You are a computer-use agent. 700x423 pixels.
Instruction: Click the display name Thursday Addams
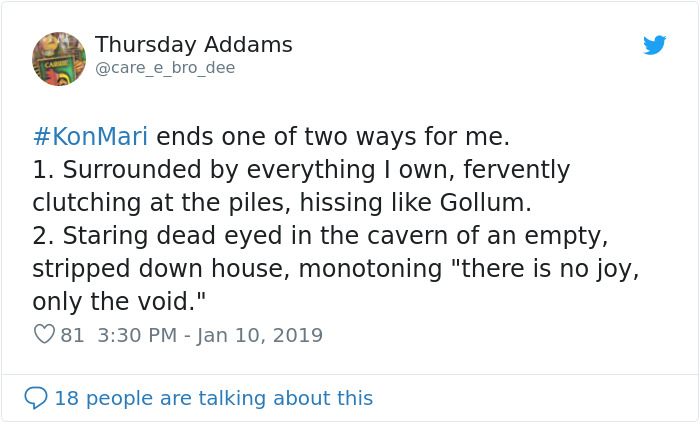[x=193, y=45]
